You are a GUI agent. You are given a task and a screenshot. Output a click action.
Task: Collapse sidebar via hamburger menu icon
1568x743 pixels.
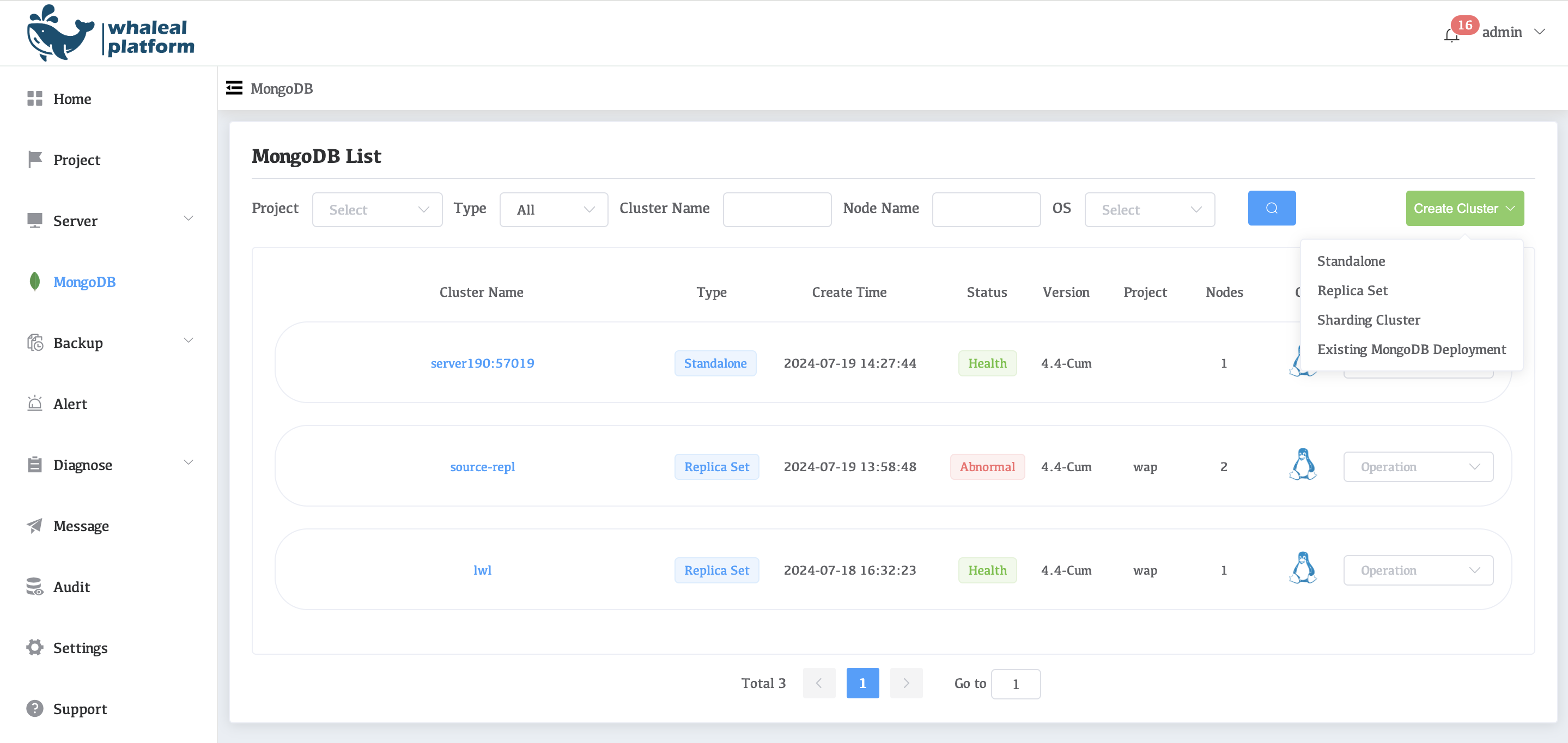[x=234, y=88]
